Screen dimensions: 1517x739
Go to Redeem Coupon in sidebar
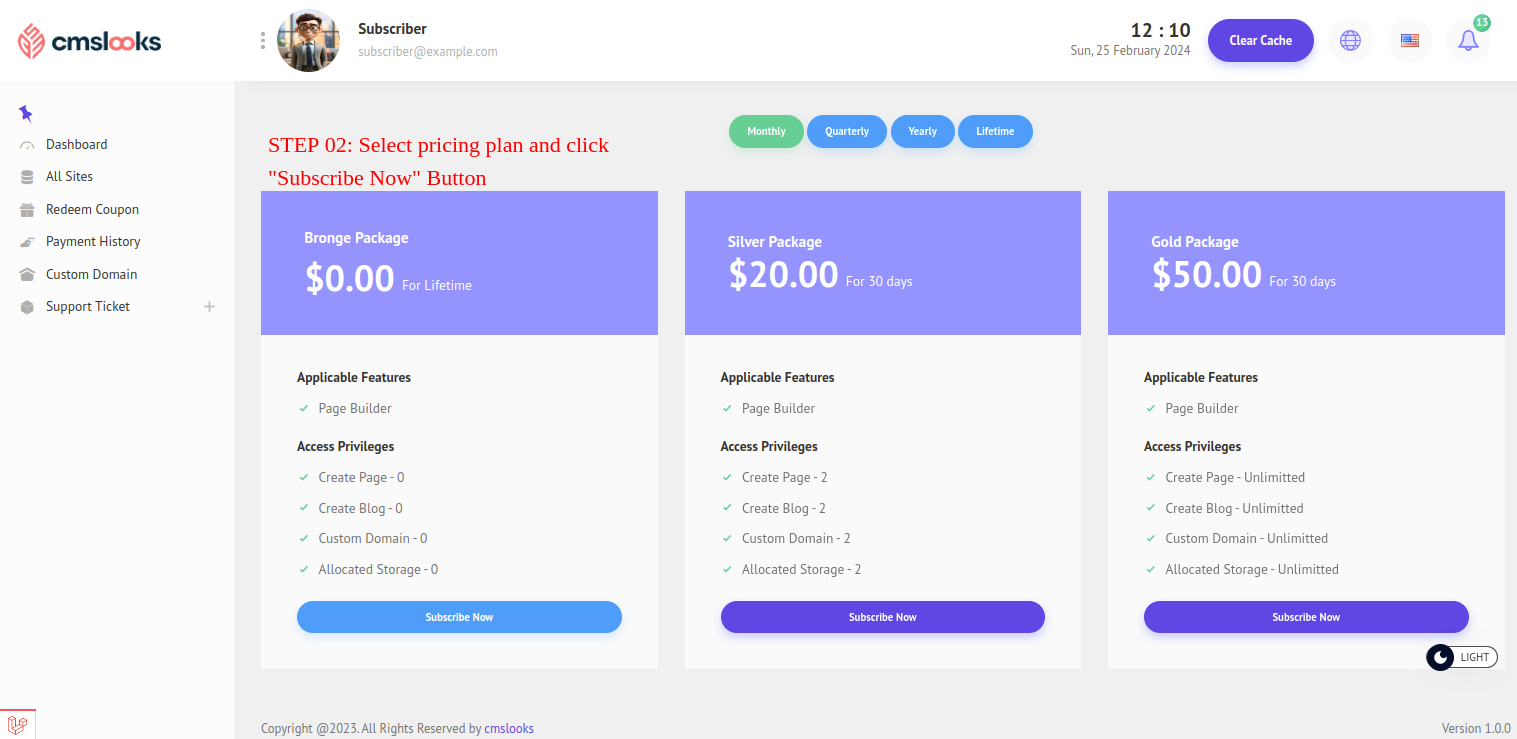pyautogui.click(x=92, y=209)
